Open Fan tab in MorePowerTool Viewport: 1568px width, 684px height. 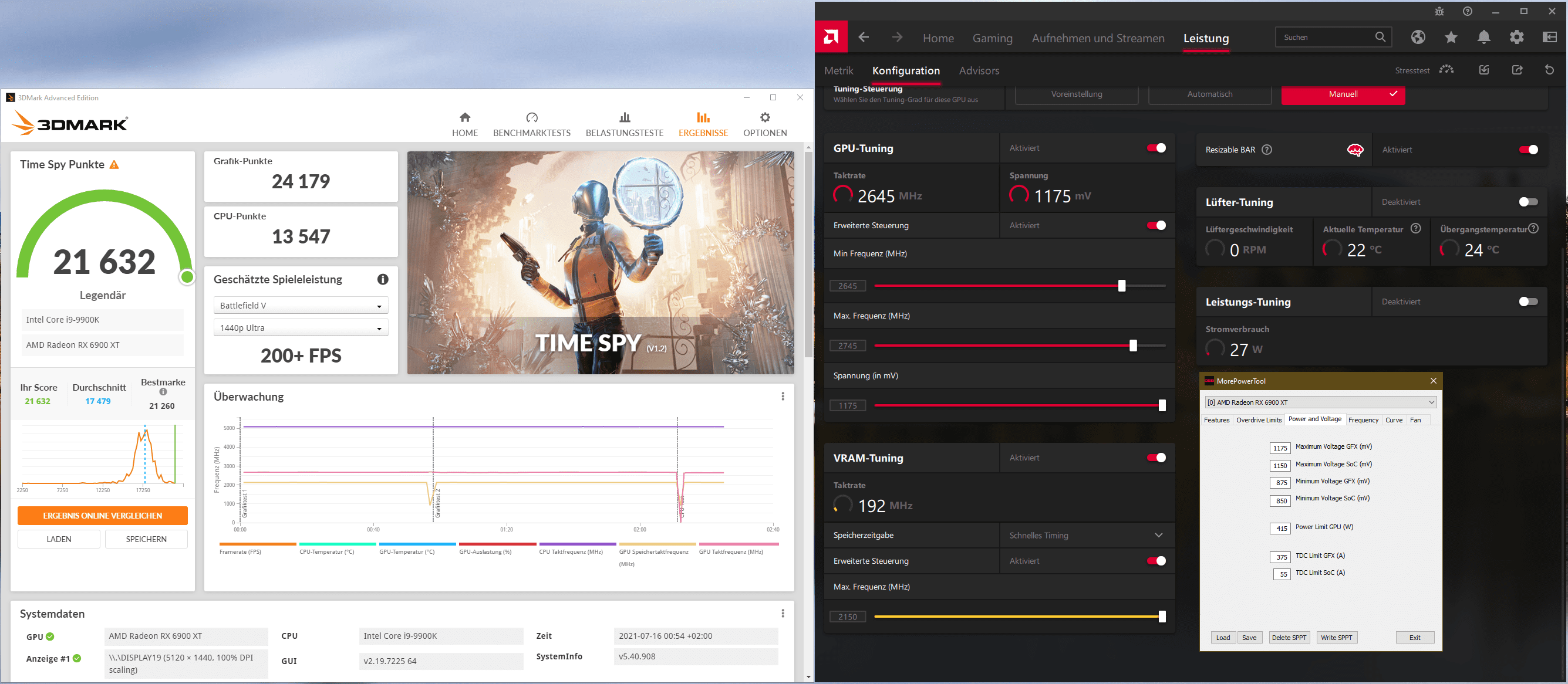1415,420
